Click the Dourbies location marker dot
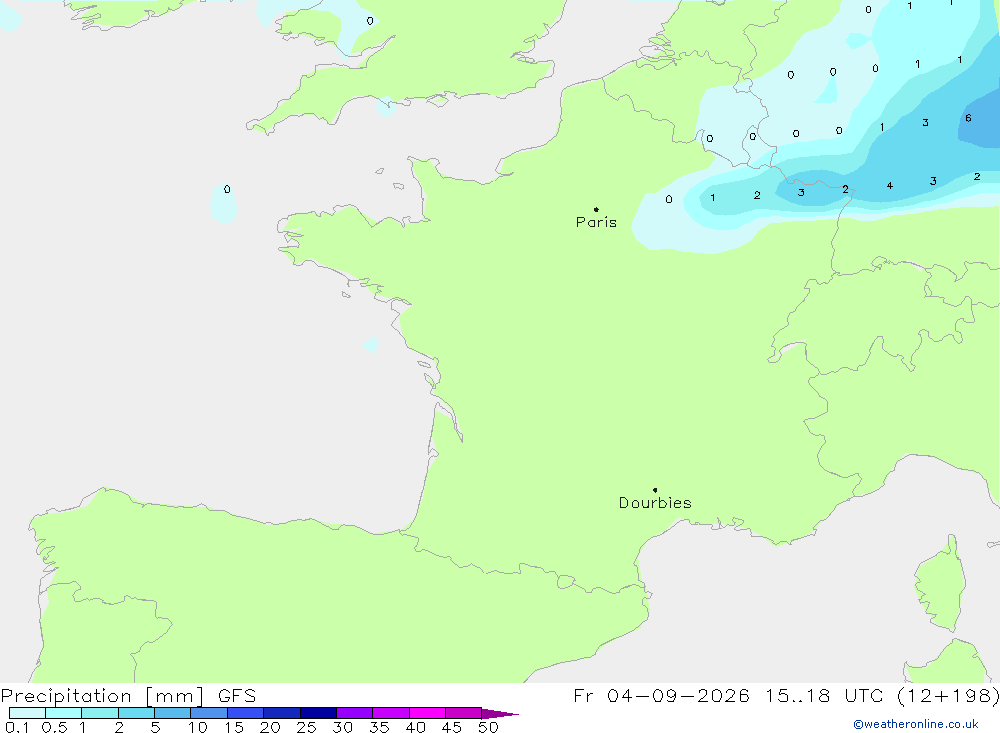1000x733 pixels. [x=655, y=490]
